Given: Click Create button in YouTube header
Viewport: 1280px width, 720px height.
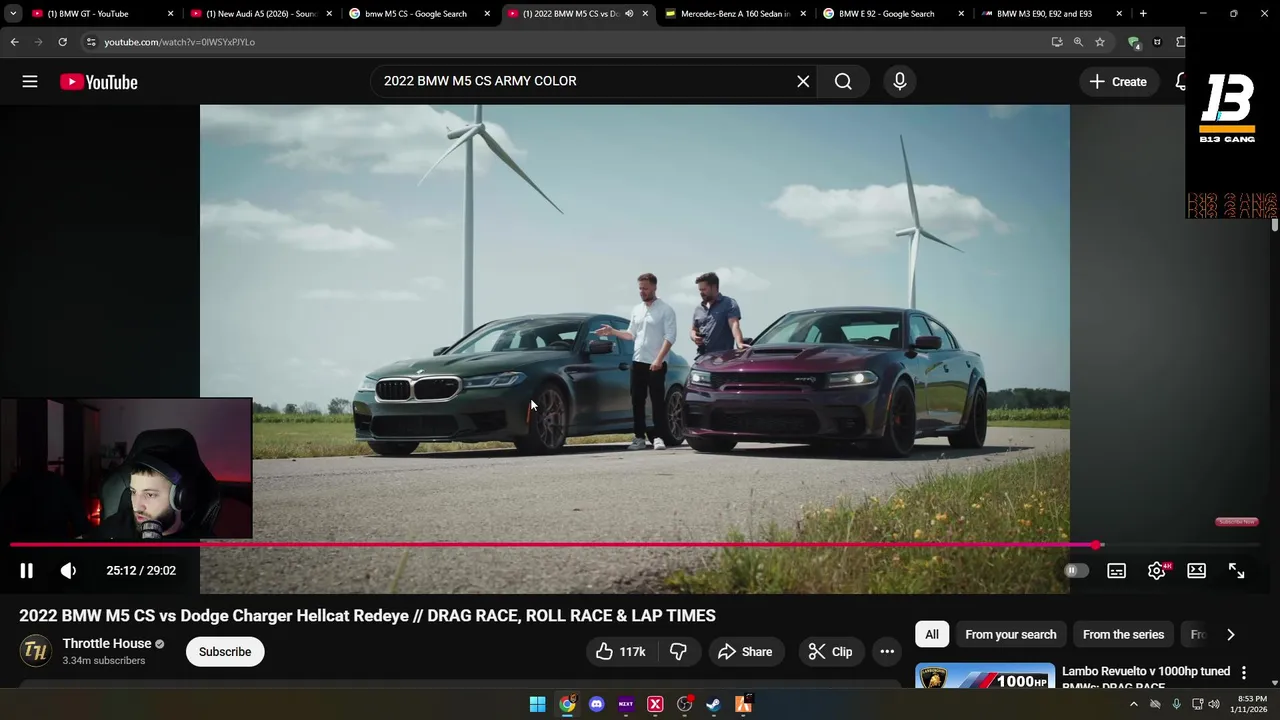Looking at the screenshot, I should (x=1119, y=82).
